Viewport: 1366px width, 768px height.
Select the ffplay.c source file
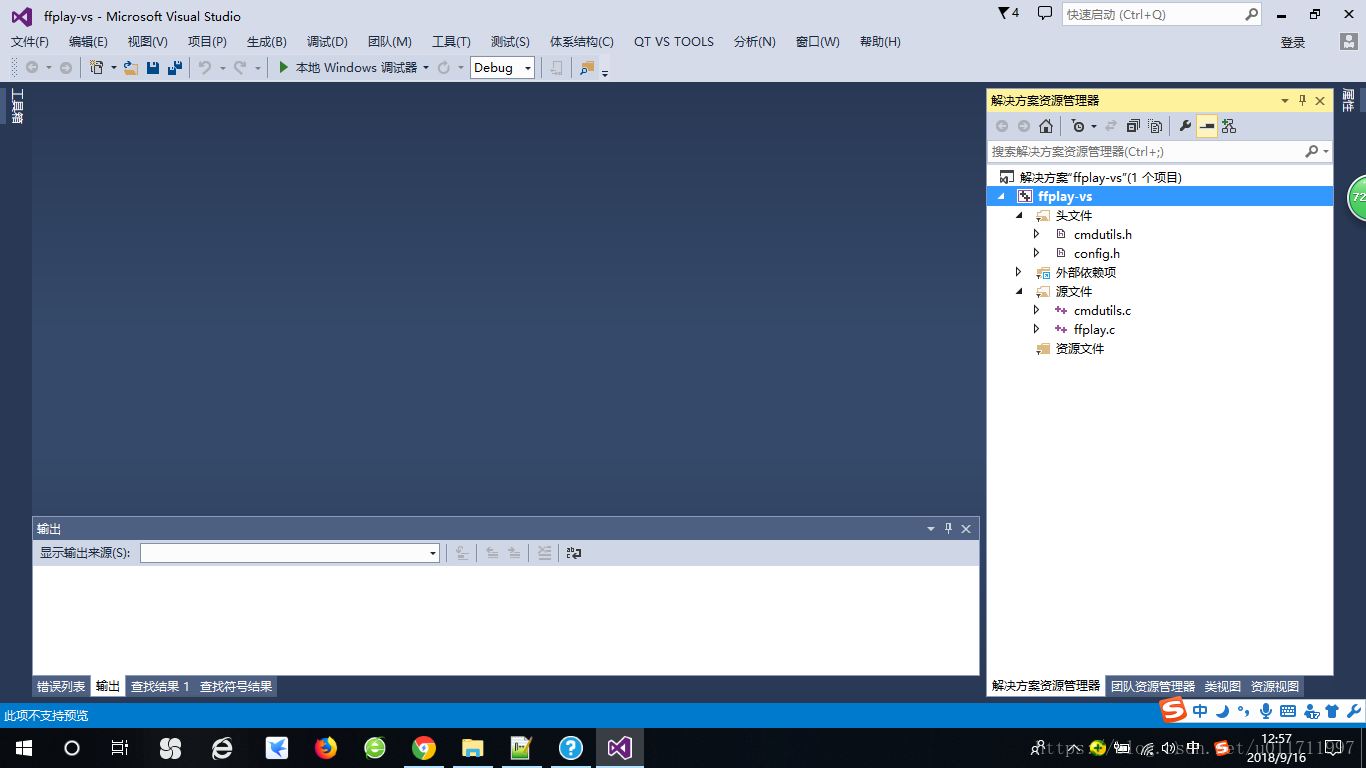pos(1094,329)
